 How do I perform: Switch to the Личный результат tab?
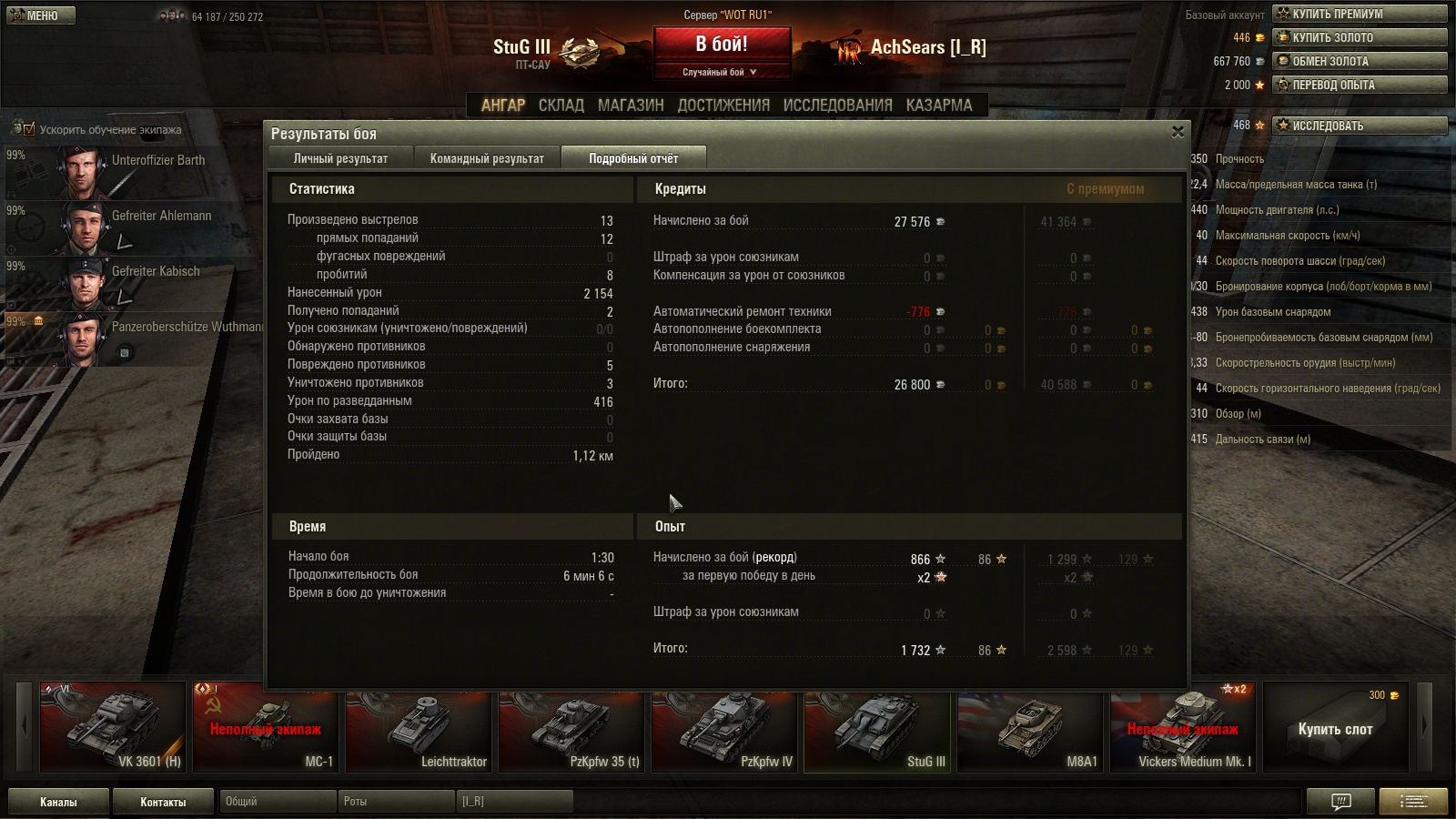tap(340, 158)
